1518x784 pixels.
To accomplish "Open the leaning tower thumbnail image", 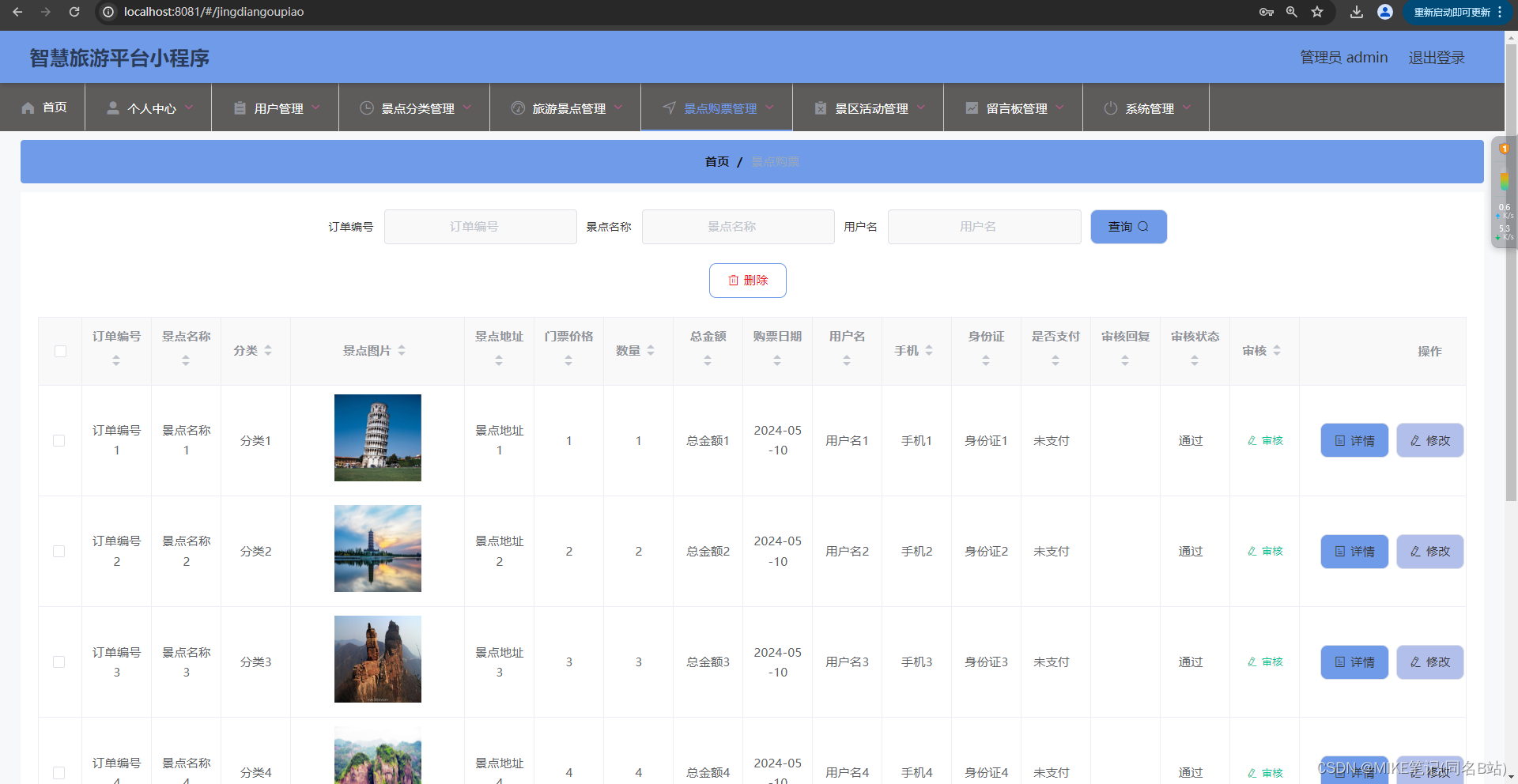I will coord(378,438).
